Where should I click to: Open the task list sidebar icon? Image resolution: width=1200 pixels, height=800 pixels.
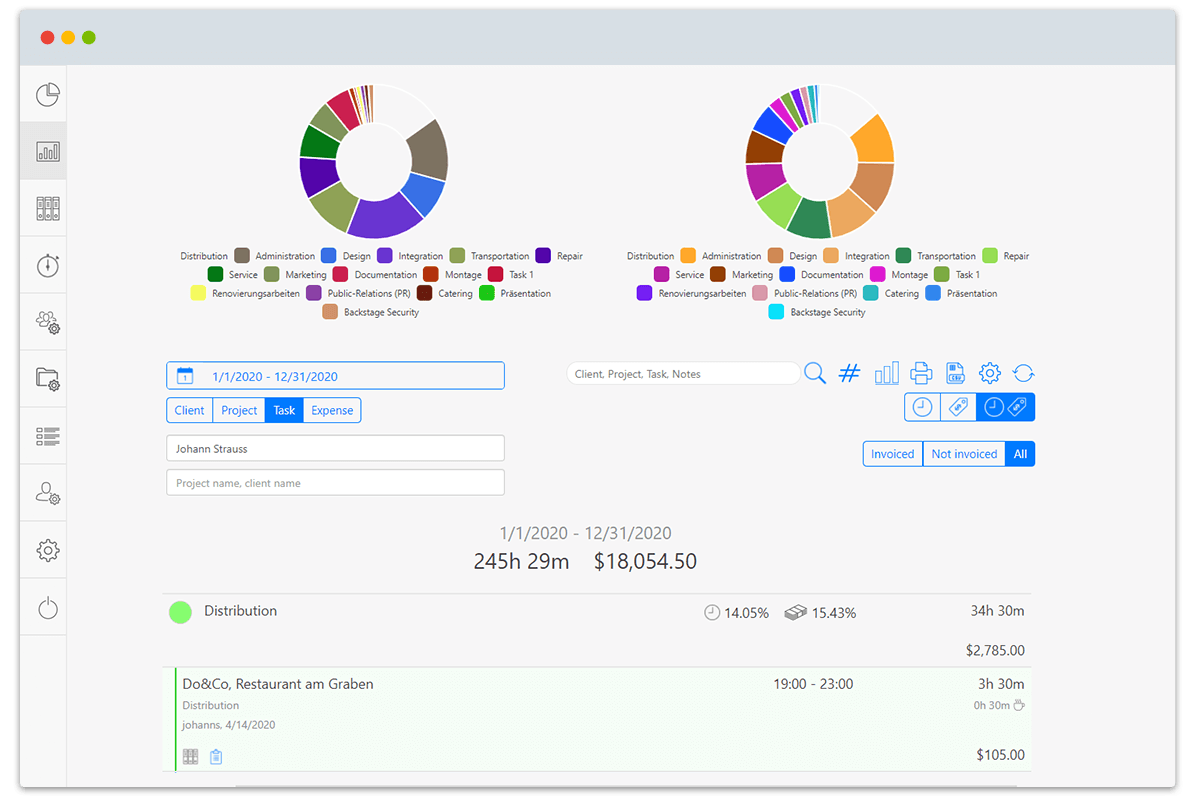tap(48, 436)
